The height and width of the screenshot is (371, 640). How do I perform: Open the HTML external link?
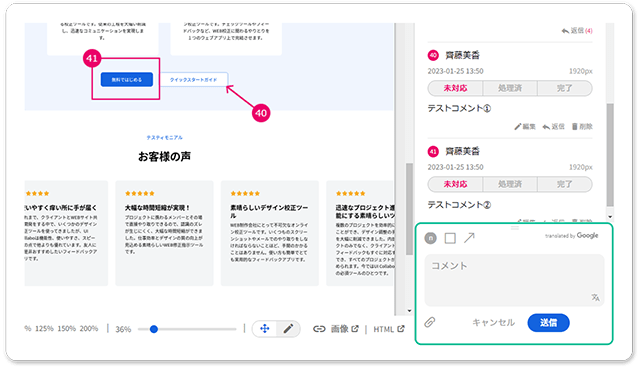tap(389, 329)
